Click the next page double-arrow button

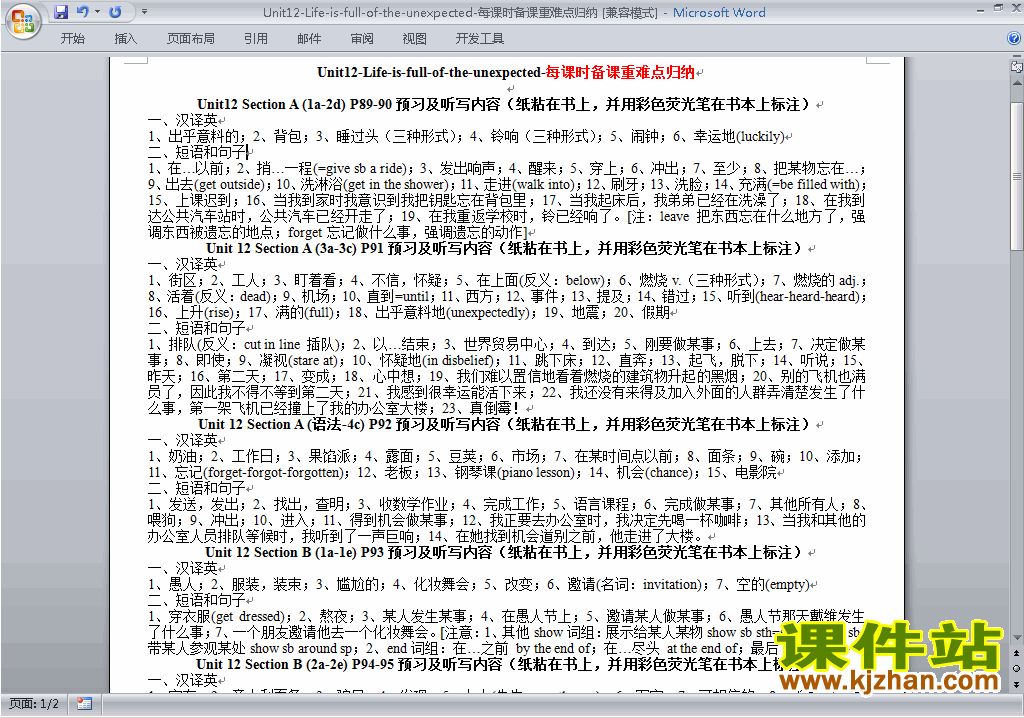pos(1017,684)
